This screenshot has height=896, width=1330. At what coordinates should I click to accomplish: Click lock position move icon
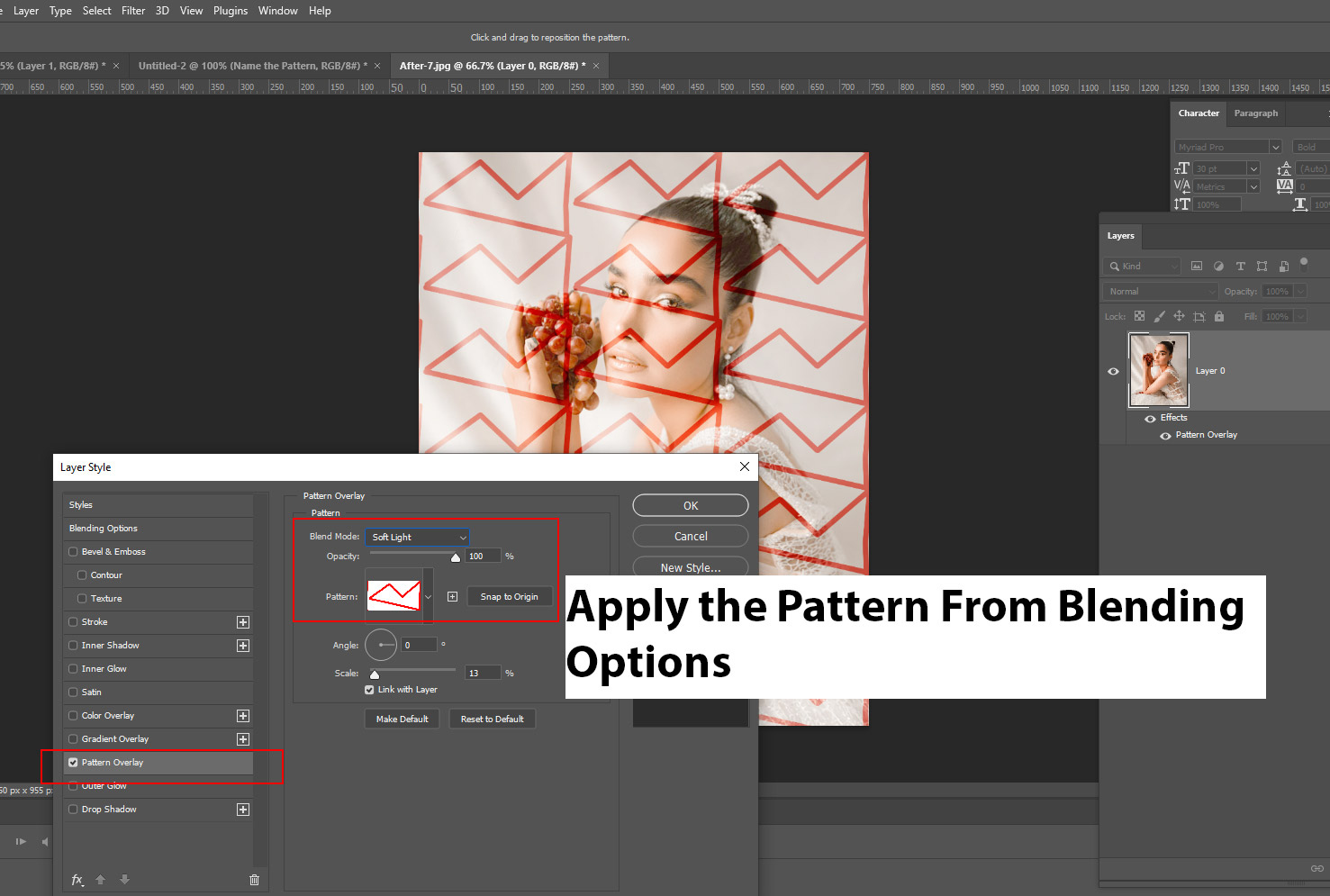1179,316
